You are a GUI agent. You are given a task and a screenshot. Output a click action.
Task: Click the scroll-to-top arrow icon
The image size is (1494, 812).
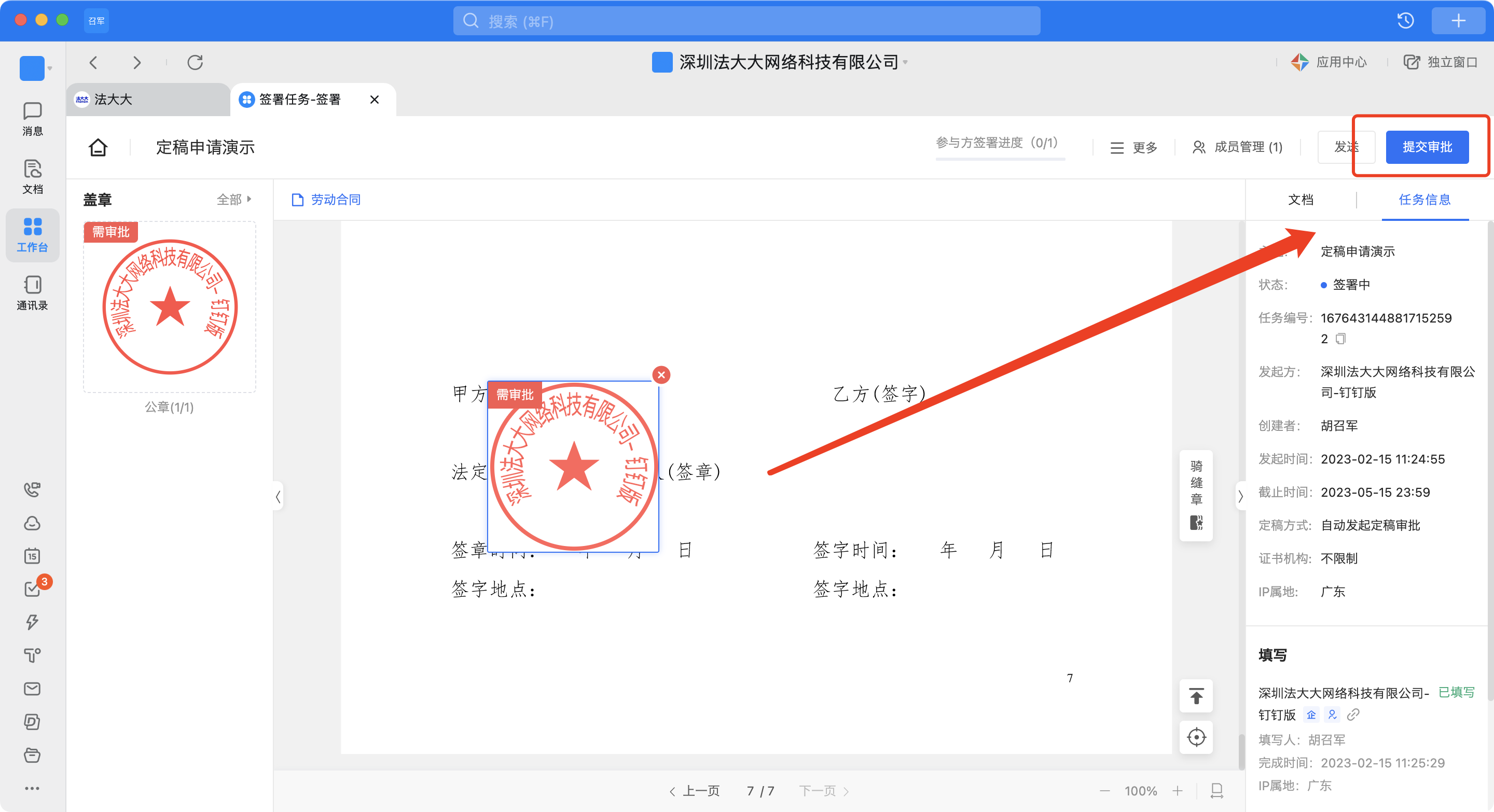[x=1196, y=695]
